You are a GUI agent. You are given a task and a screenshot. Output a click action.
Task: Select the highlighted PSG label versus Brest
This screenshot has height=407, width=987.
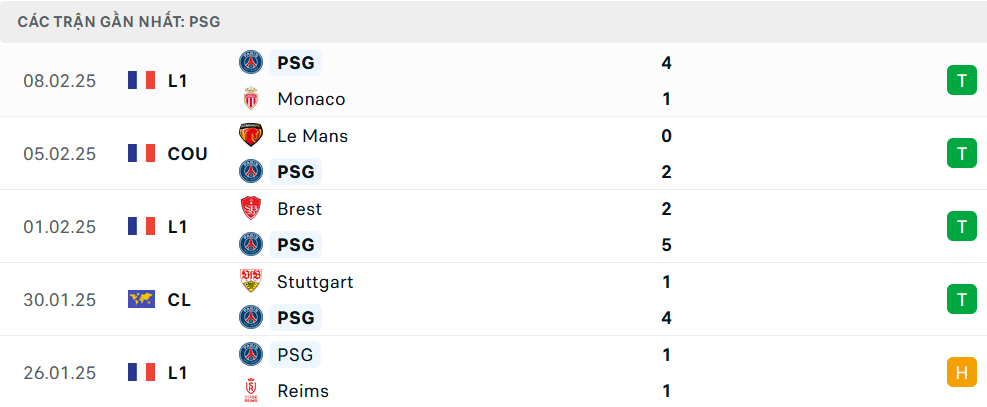click(x=295, y=245)
